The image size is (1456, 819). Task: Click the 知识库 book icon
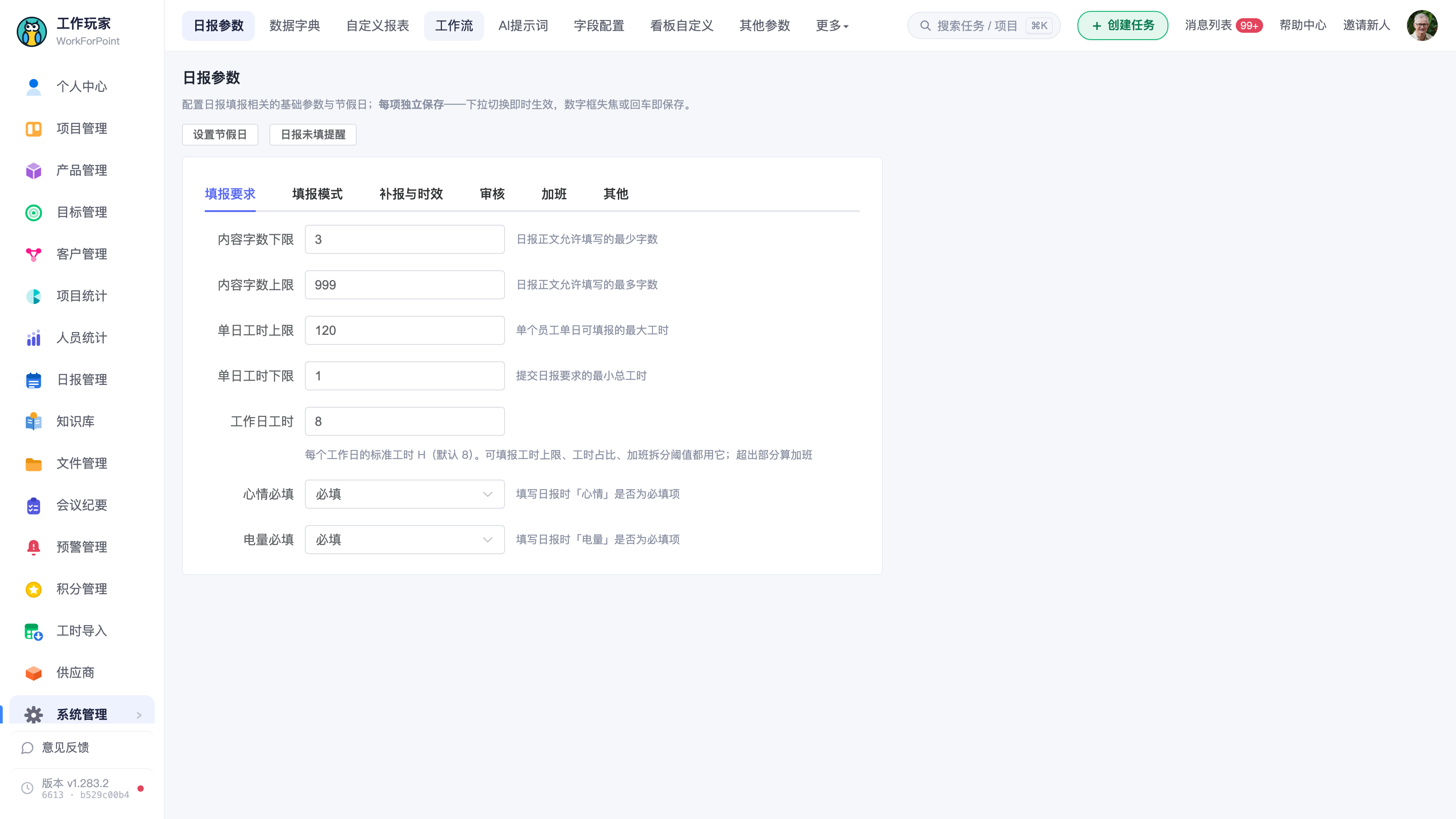(x=33, y=421)
